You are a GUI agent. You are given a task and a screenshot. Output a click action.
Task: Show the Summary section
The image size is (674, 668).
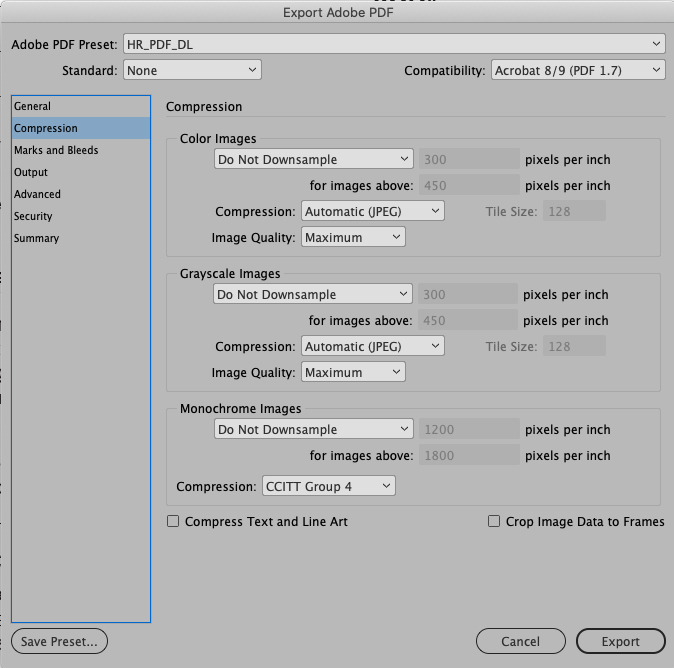[x=81, y=238]
